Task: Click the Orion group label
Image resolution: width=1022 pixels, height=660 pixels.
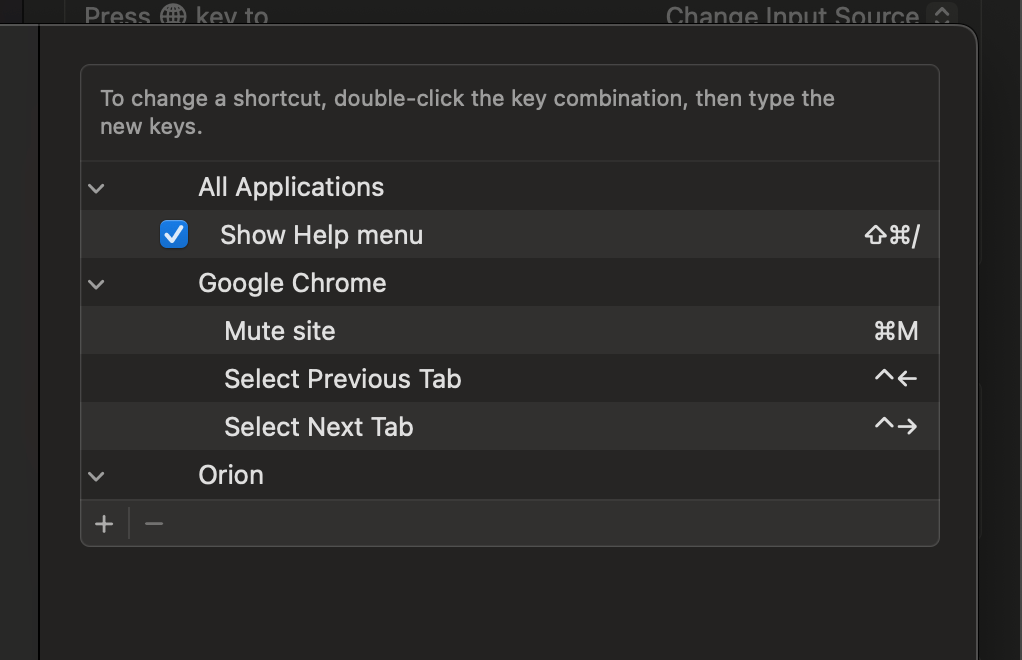Action: [231, 475]
